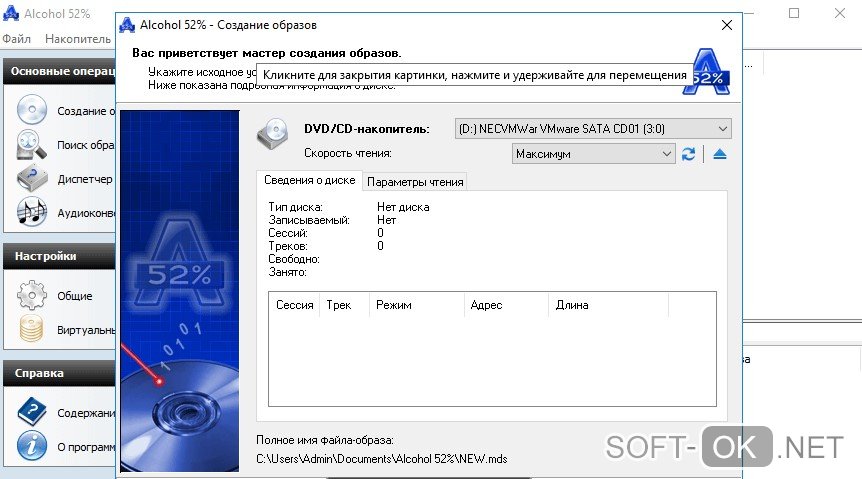Image resolution: width=862 pixels, height=479 pixels.
Task: Click the Alcohol 52% logo in wizard header
Action: pyautogui.click(x=707, y=71)
